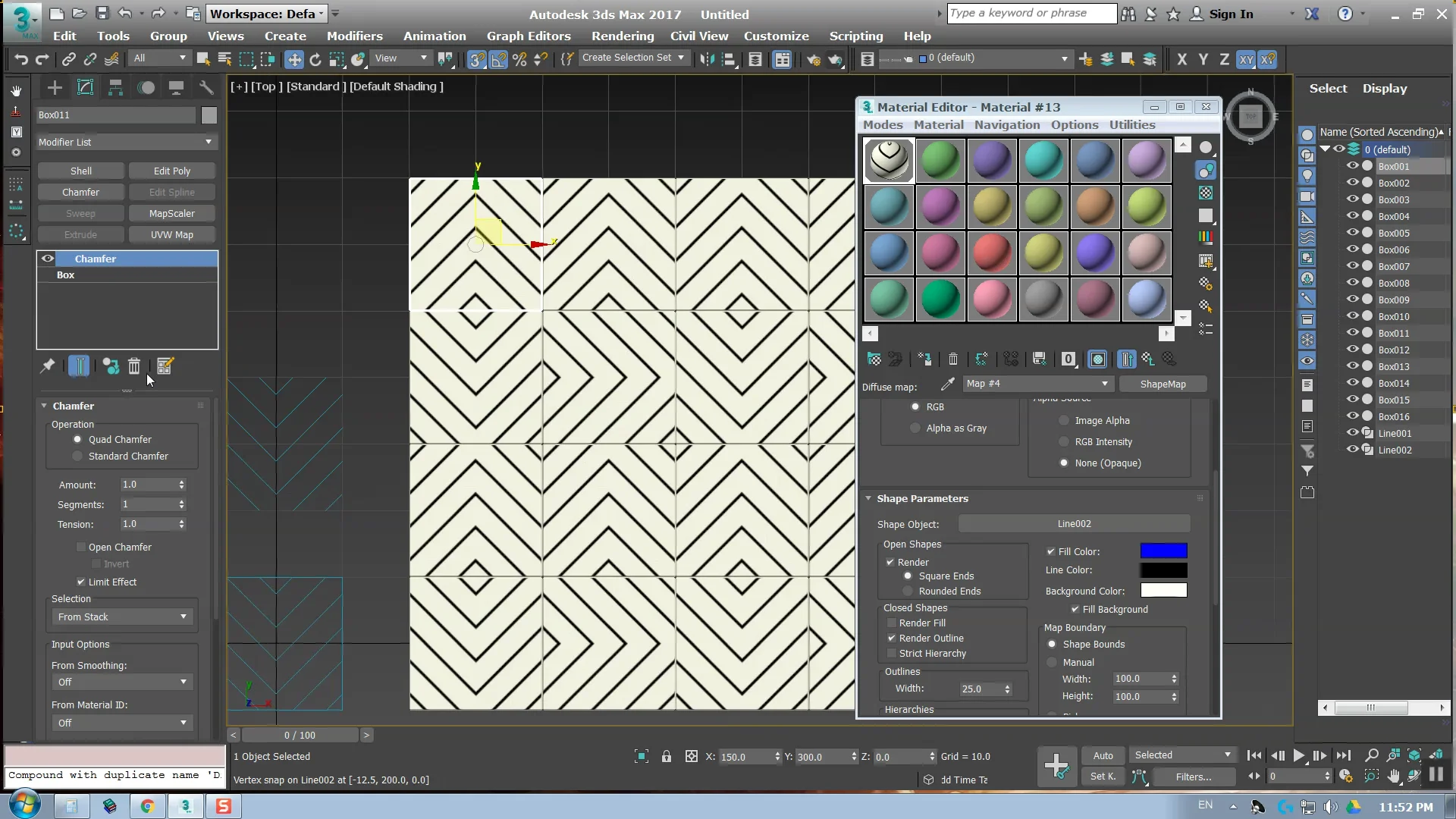Click the Mirror tool icon
The height and width of the screenshot is (819, 1456).
tap(707, 59)
